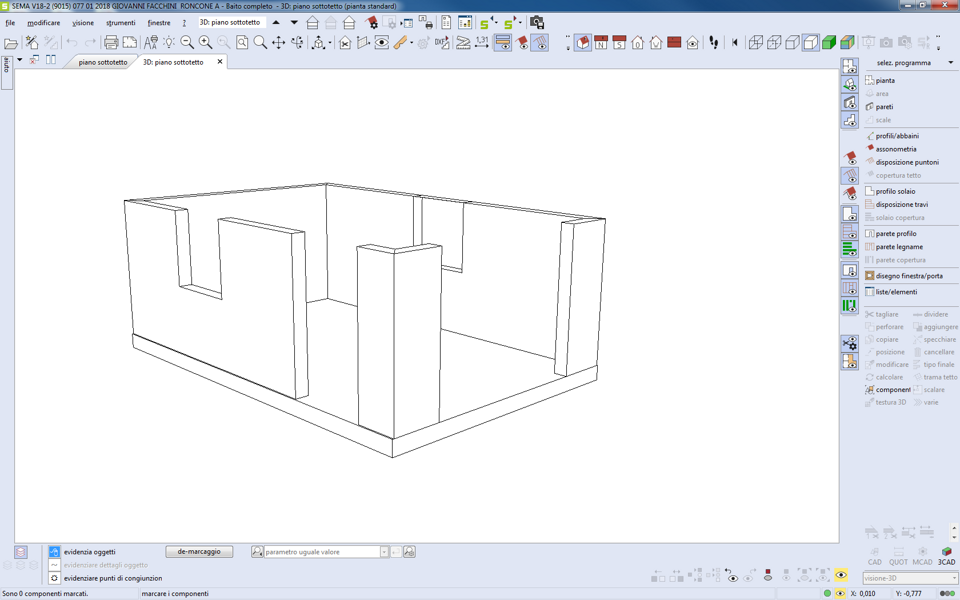Click the footprints walk-through icon

713,43
